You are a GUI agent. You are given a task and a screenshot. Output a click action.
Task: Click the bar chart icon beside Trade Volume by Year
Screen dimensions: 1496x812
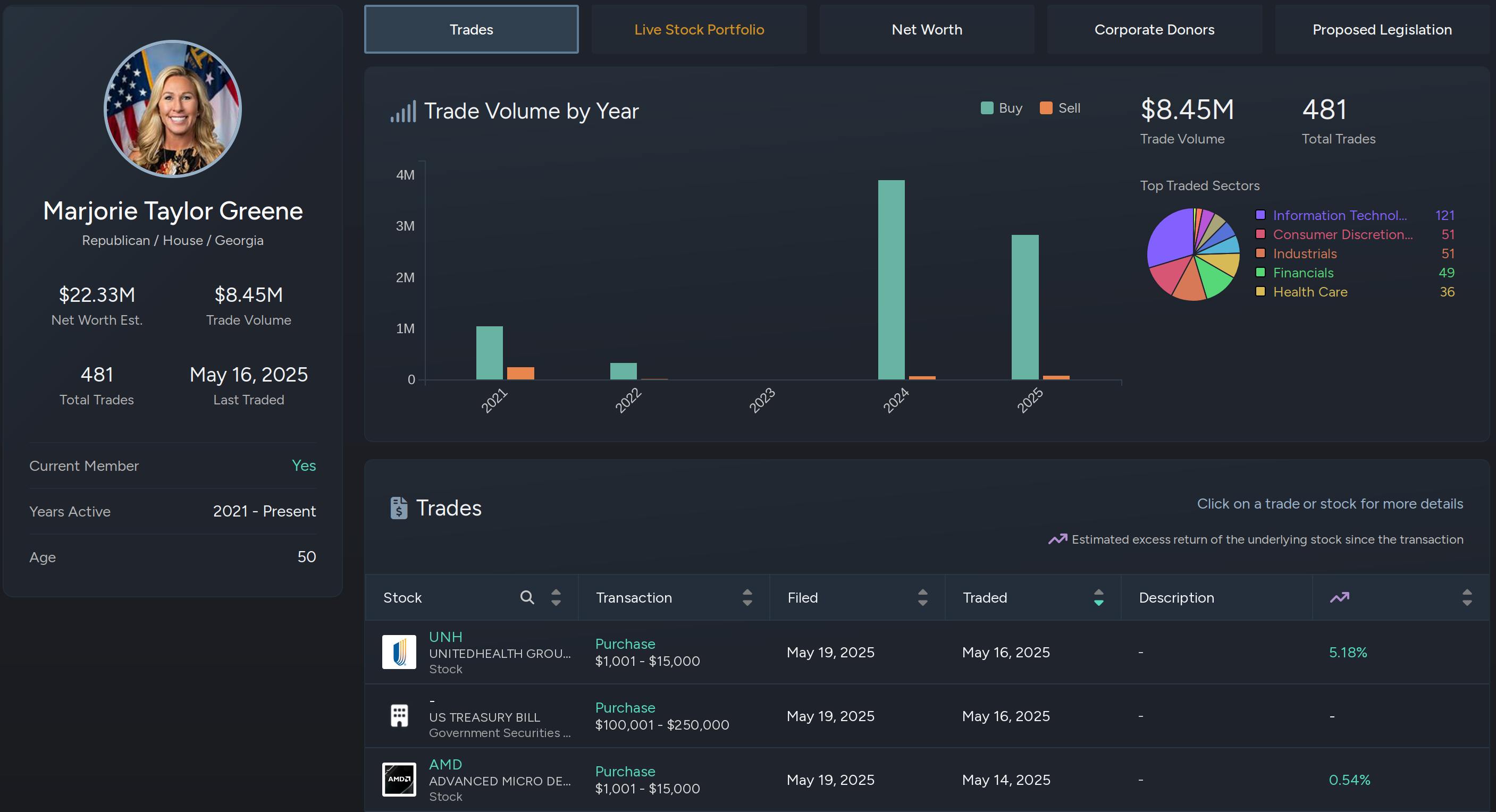click(403, 111)
